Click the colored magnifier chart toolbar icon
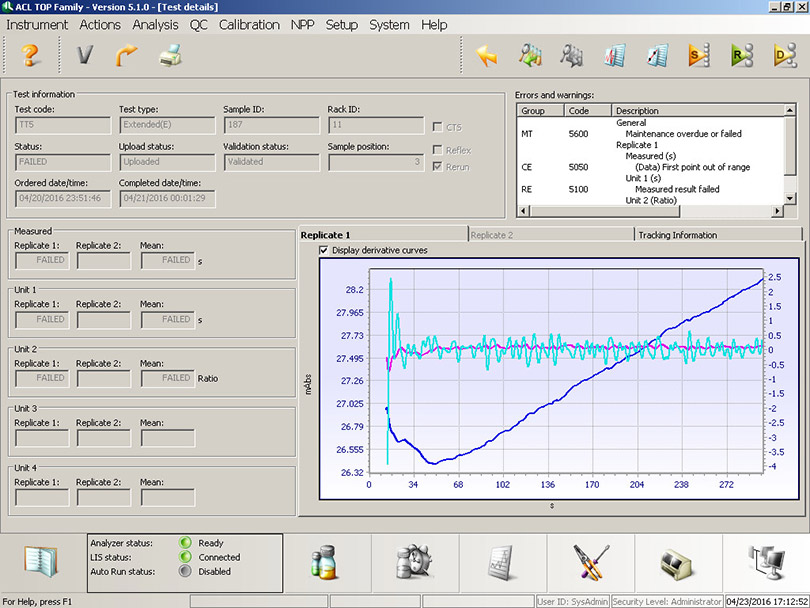The width and height of the screenshot is (810, 608). (530, 55)
